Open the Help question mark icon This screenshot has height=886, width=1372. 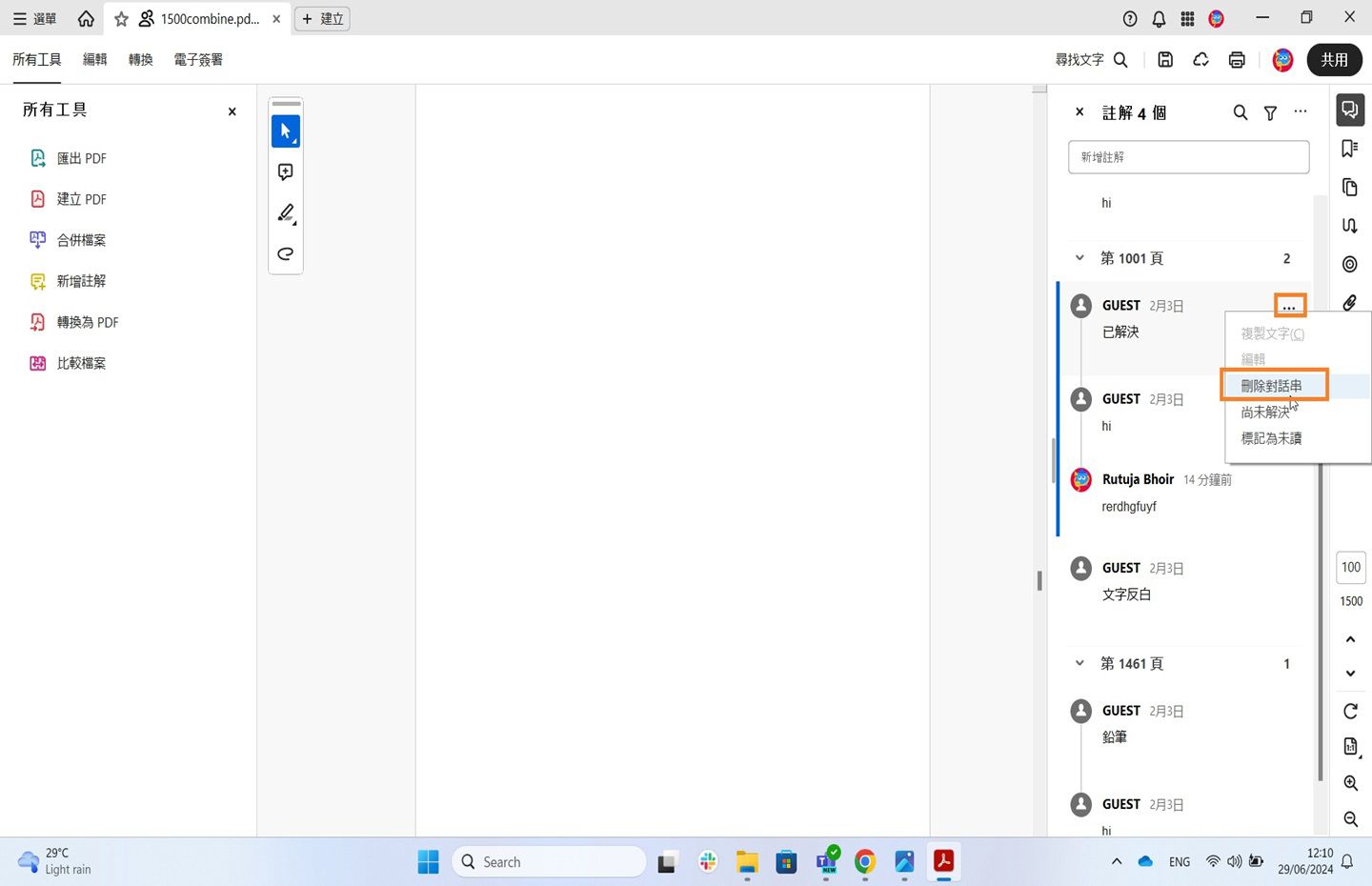click(1130, 18)
